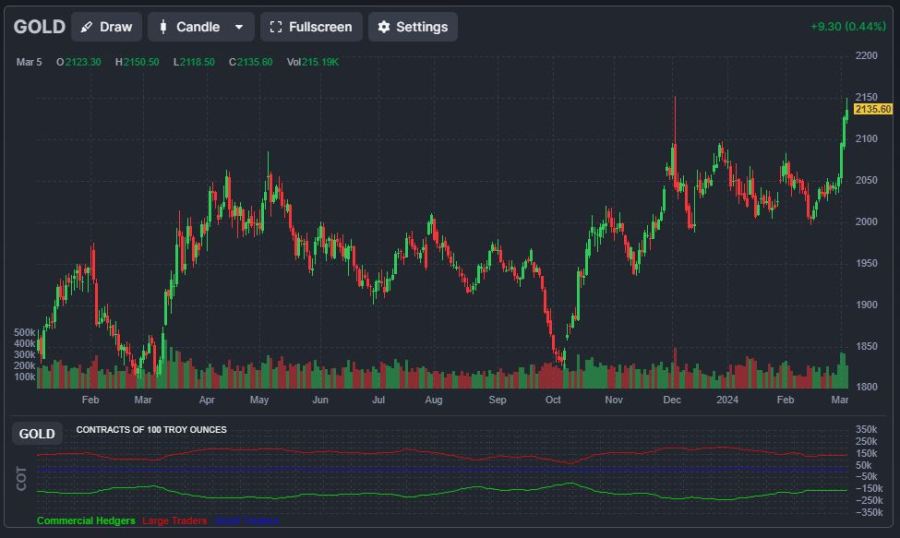
Task: Click the CONTRACTS OF 100 TROY OUNCES heading
Action: coord(151,430)
